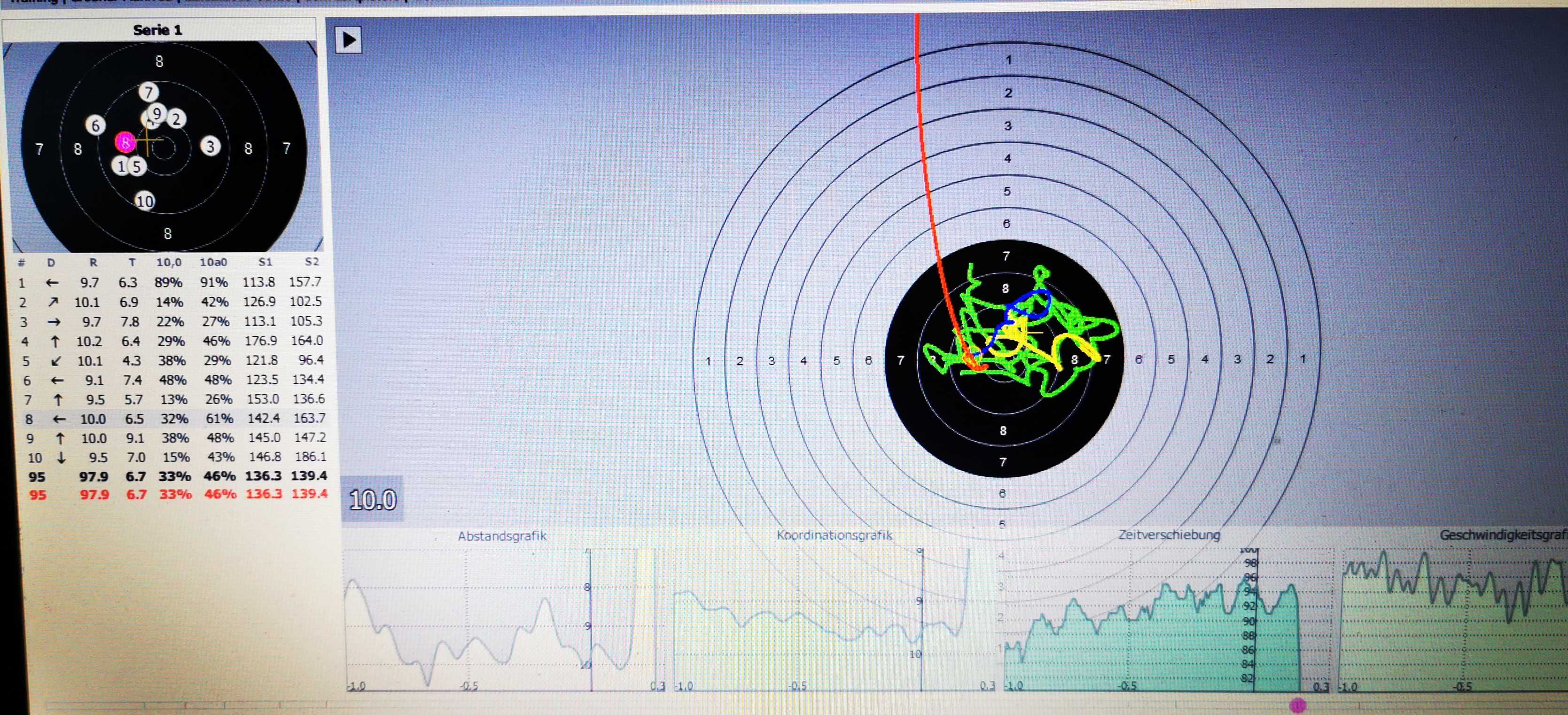Click shot marker 2 on the mini target

point(177,119)
